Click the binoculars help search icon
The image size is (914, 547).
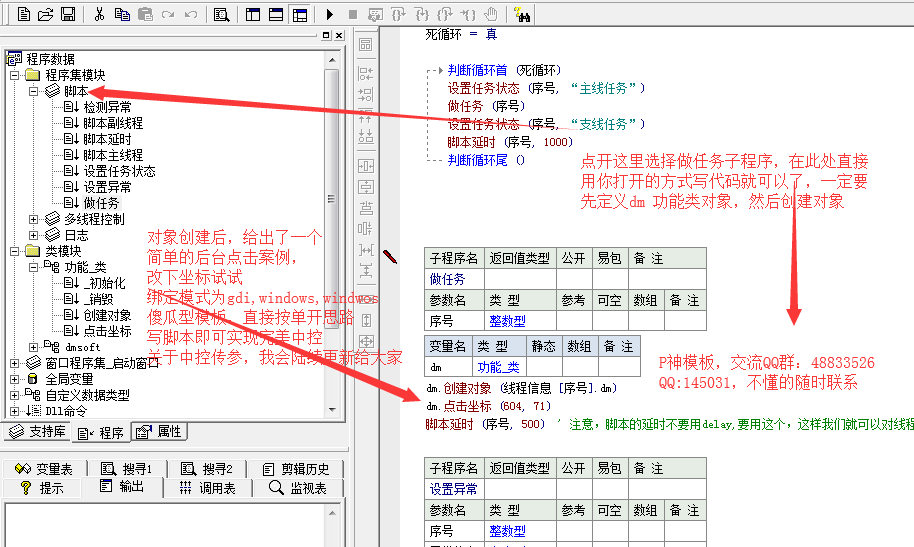[x=522, y=14]
